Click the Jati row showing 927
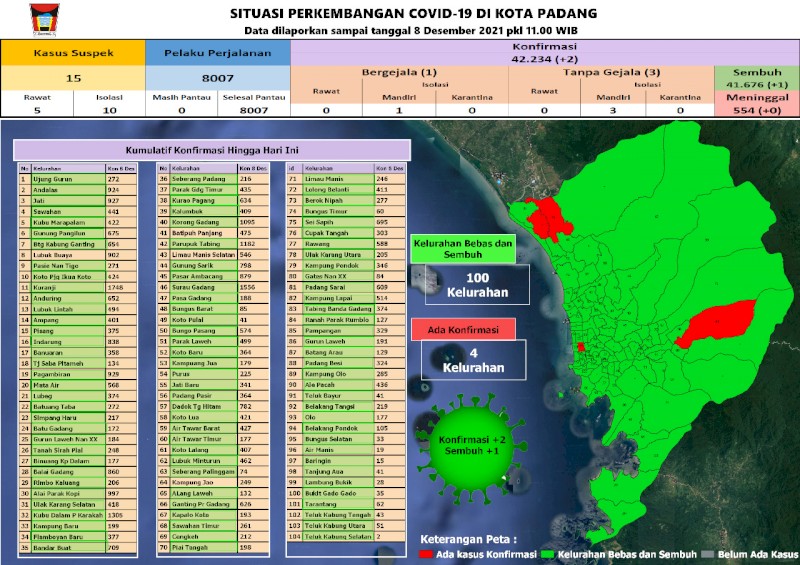Viewport: 800px width, 565px height. coord(78,201)
